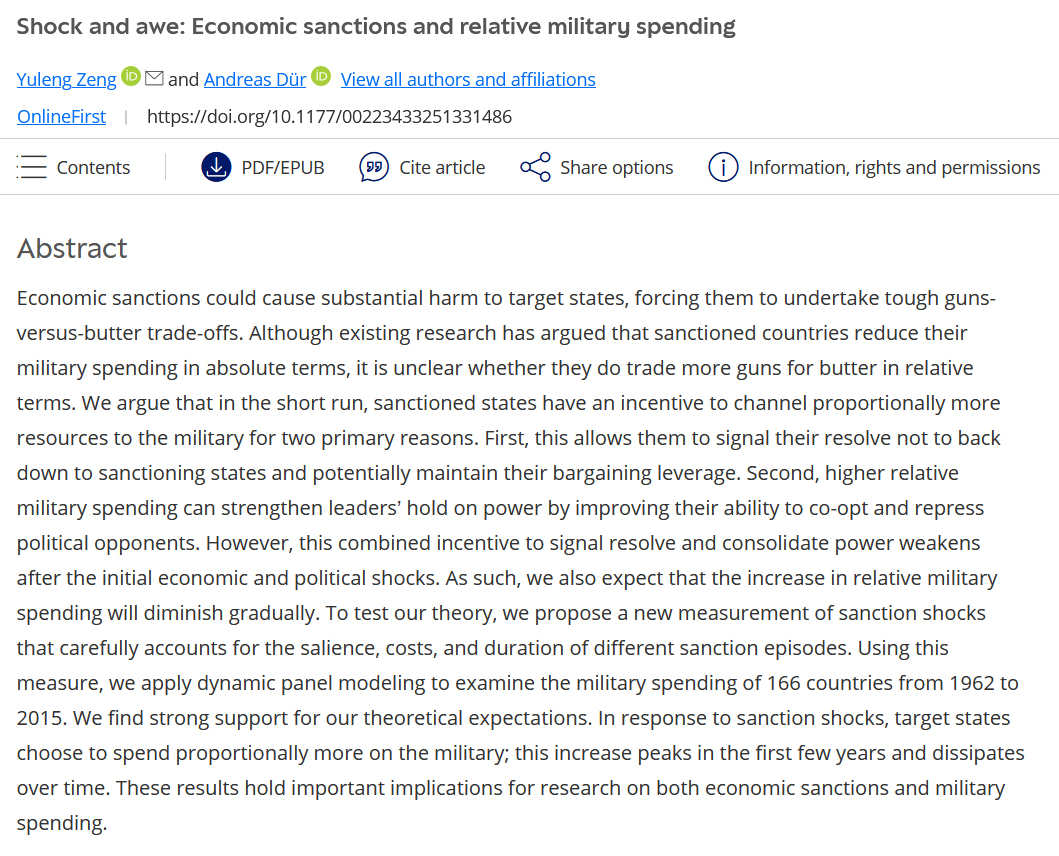Viewport: 1059px width, 856px height.
Task: Click the PDF/EPUB download icon
Action: [x=216, y=167]
